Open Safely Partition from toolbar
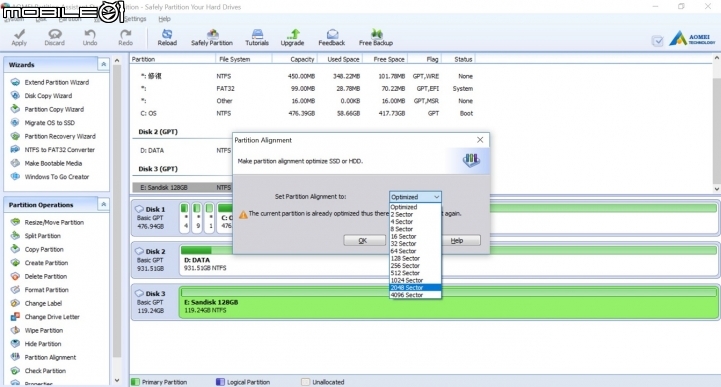721x387 pixels. click(x=212, y=37)
